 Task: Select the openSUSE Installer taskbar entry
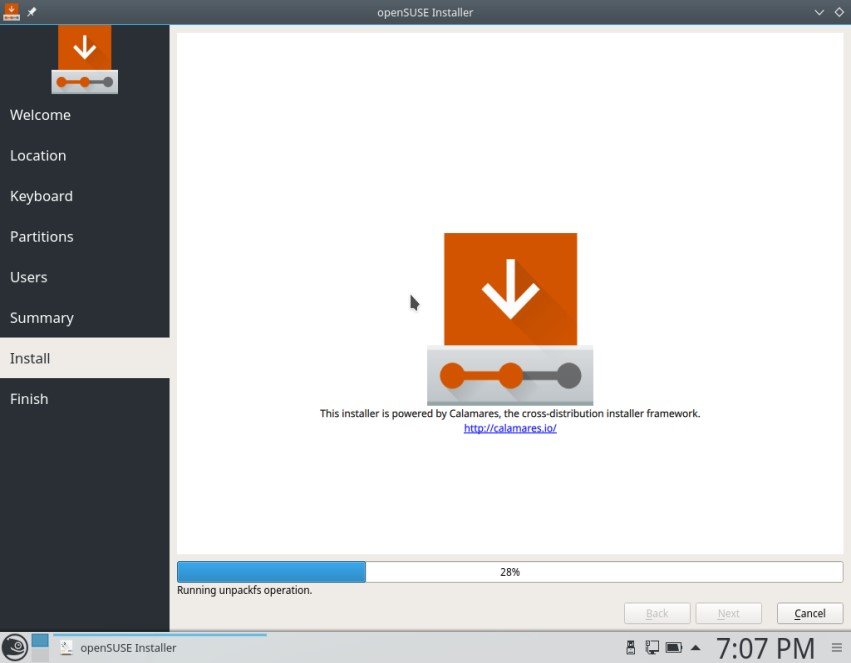coord(160,647)
